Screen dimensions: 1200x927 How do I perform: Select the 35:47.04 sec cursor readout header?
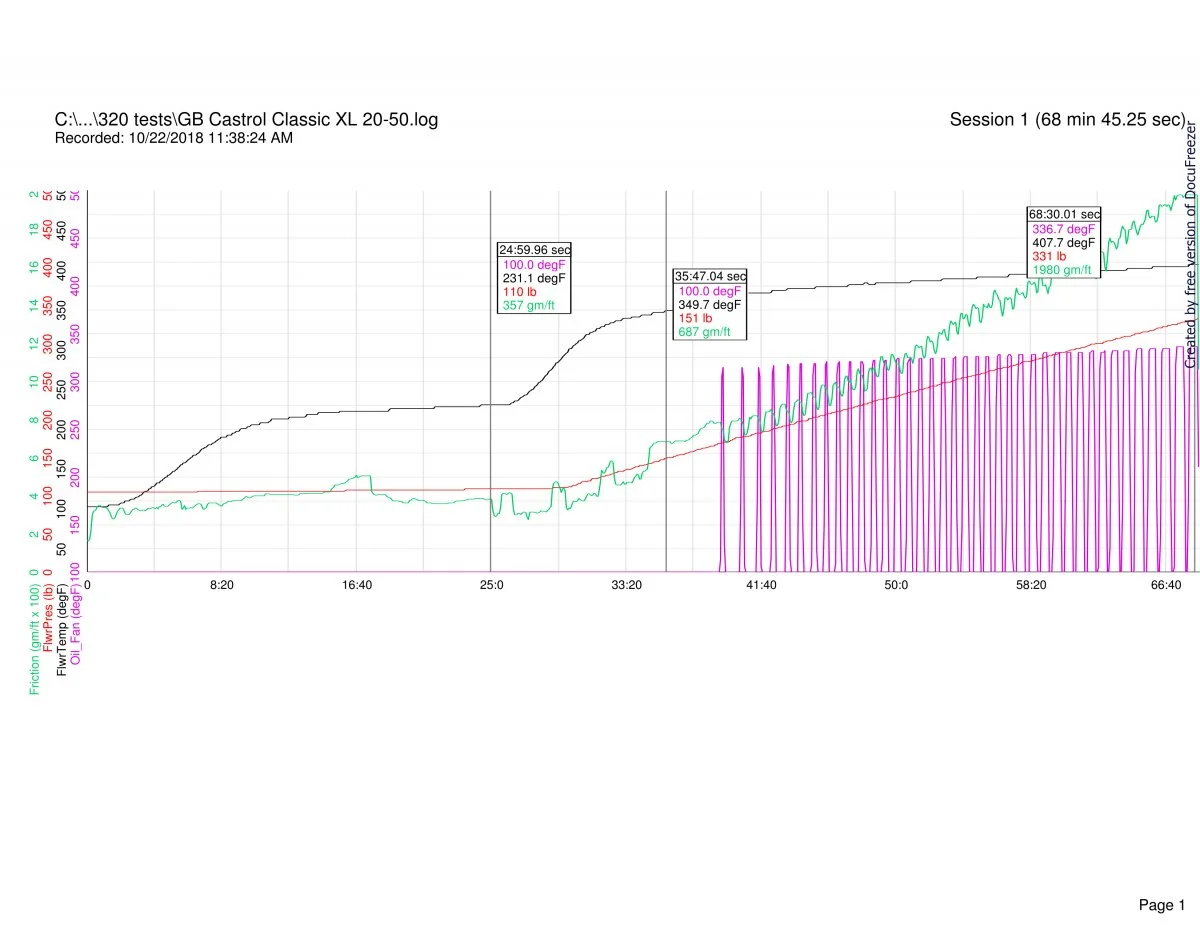click(x=709, y=276)
